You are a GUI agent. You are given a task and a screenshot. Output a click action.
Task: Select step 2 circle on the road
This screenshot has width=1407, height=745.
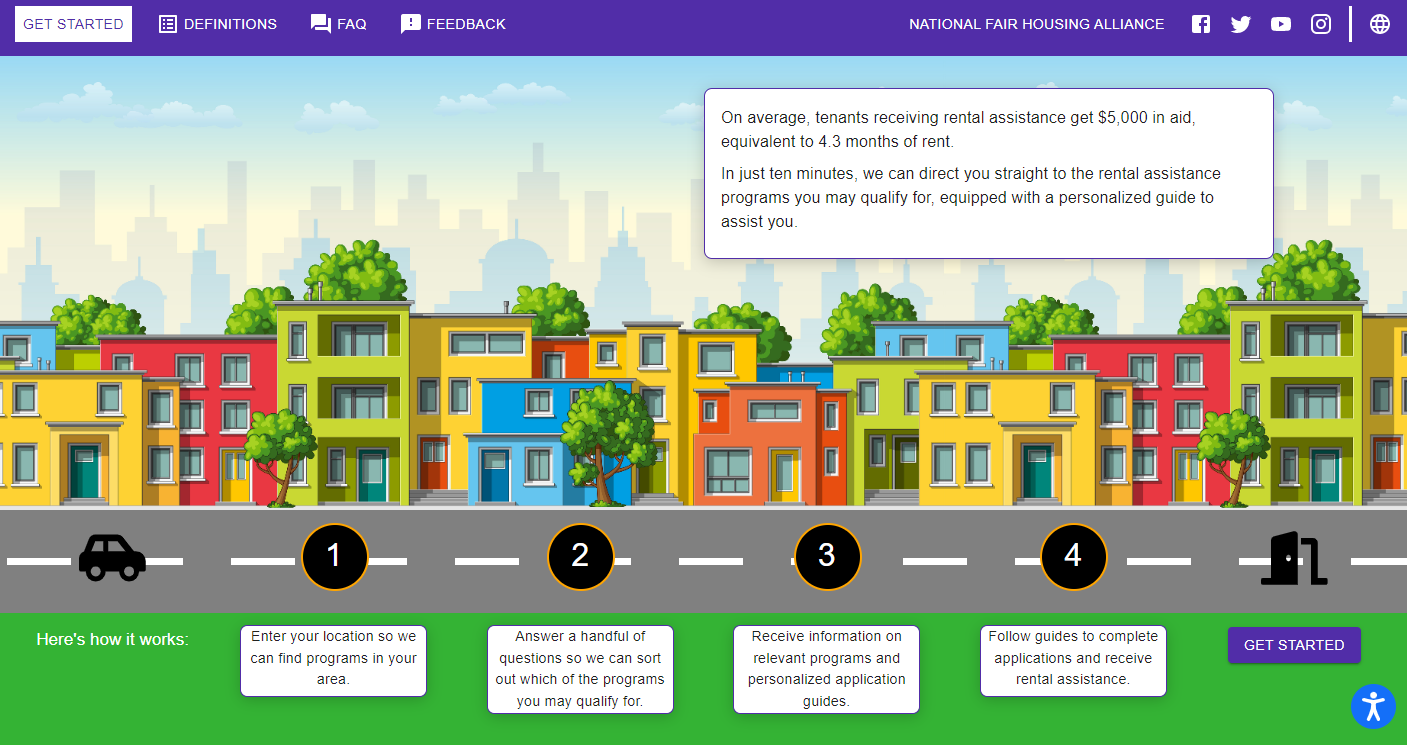pyautogui.click(x=581, y=557)
